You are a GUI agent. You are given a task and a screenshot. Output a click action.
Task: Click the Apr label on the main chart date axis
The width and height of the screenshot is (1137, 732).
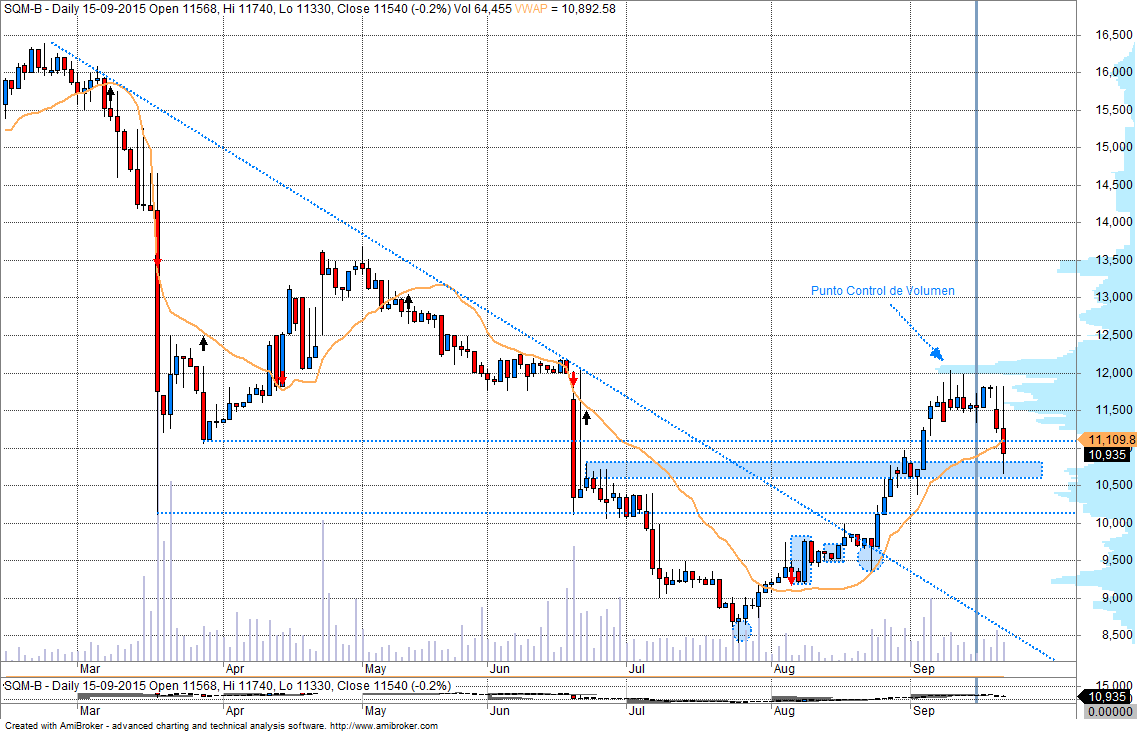click(x=235, y=669)
